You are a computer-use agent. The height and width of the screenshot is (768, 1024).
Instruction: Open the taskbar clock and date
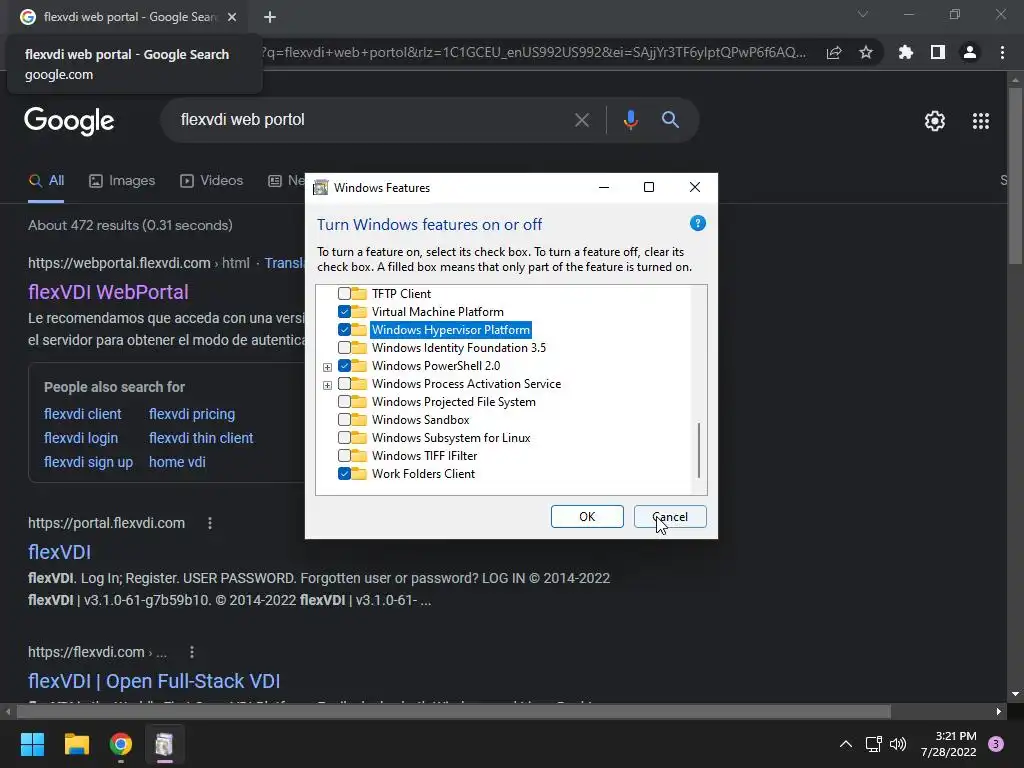[948, 744]
